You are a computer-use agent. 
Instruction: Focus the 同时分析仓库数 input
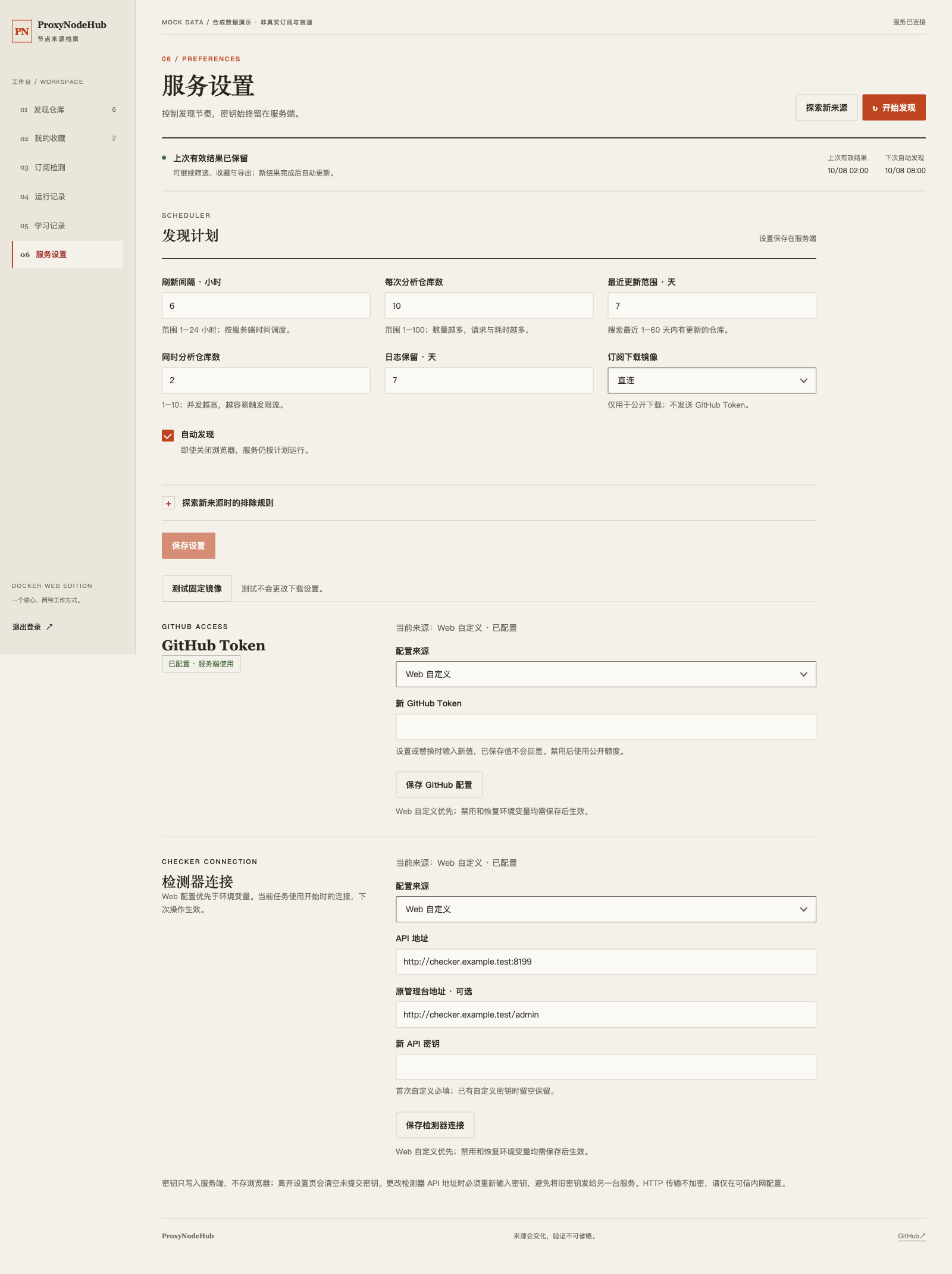266,380
